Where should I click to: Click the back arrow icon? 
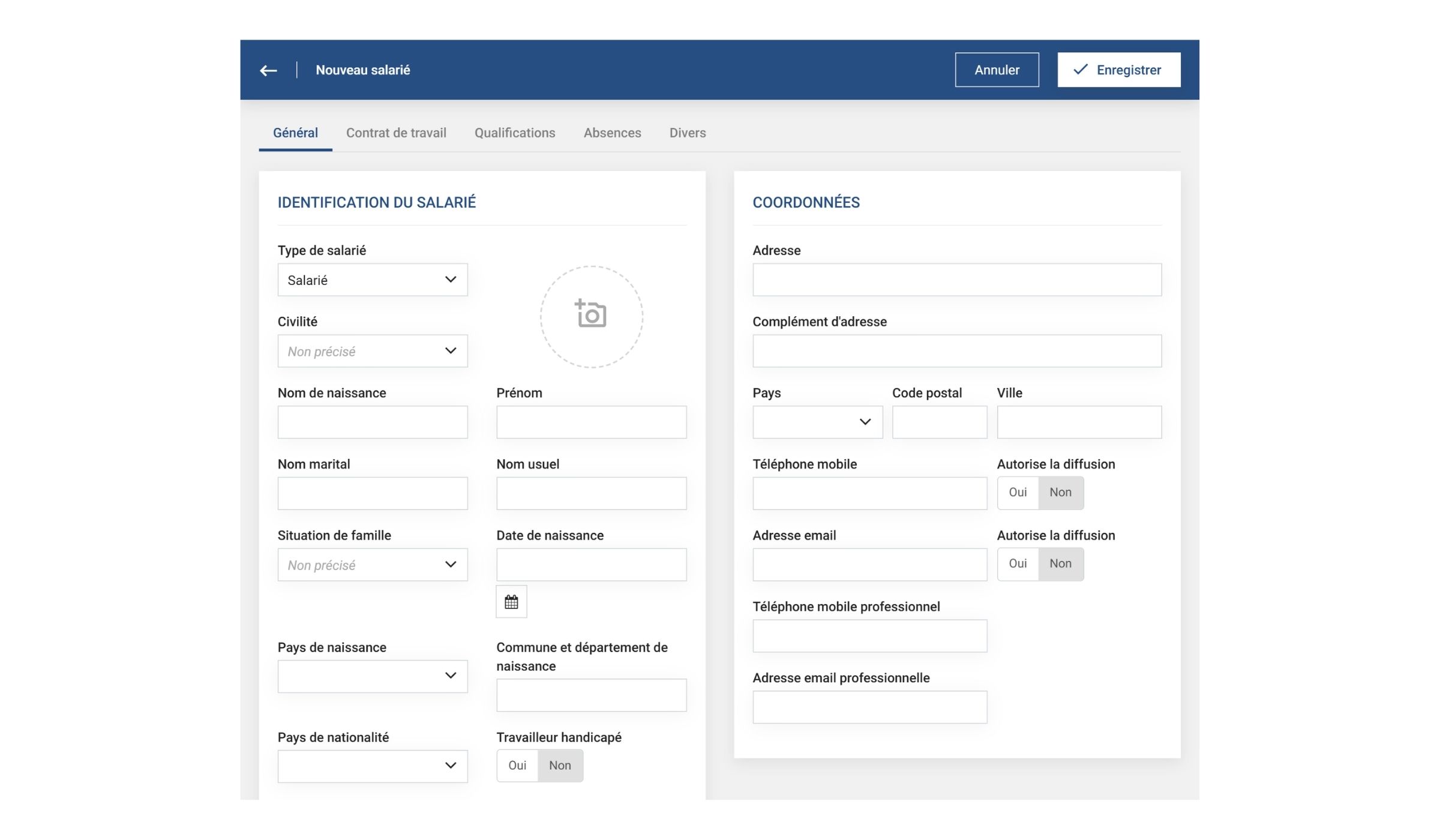268,70
